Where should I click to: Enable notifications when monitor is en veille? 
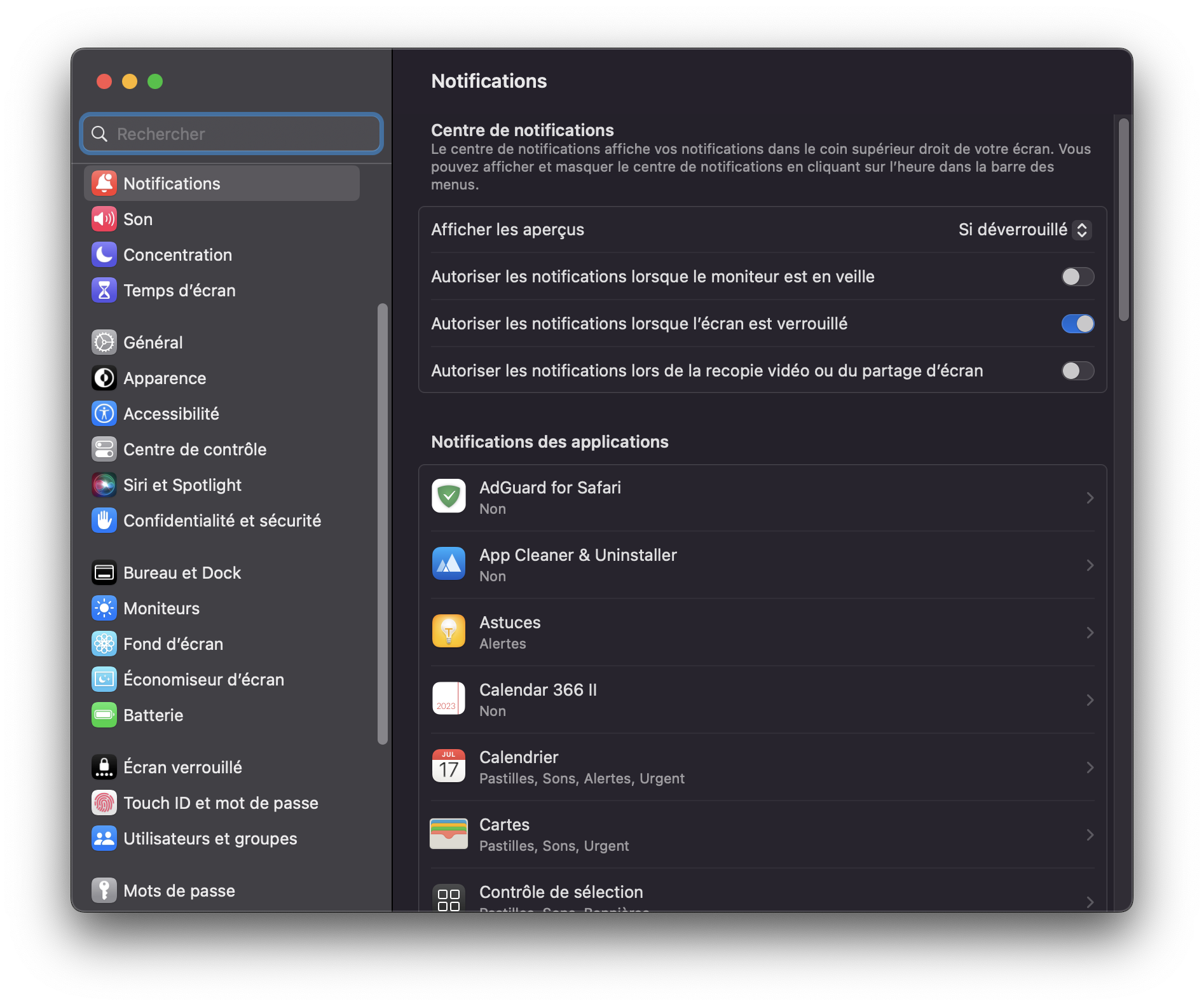1077,277
